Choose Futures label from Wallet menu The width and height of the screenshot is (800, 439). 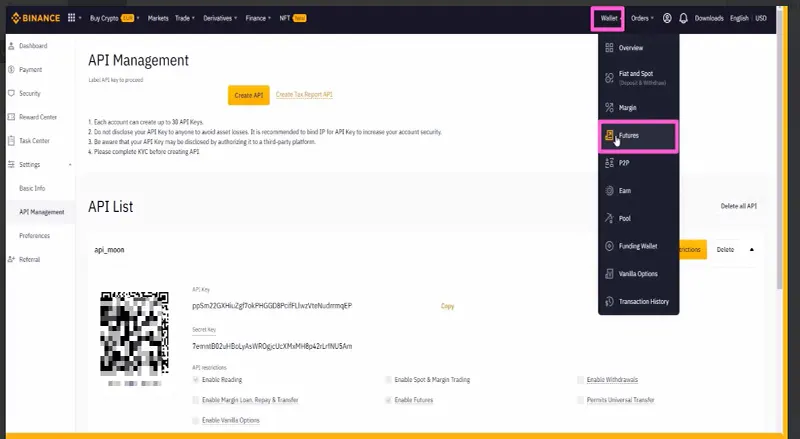tap(629, 135)
